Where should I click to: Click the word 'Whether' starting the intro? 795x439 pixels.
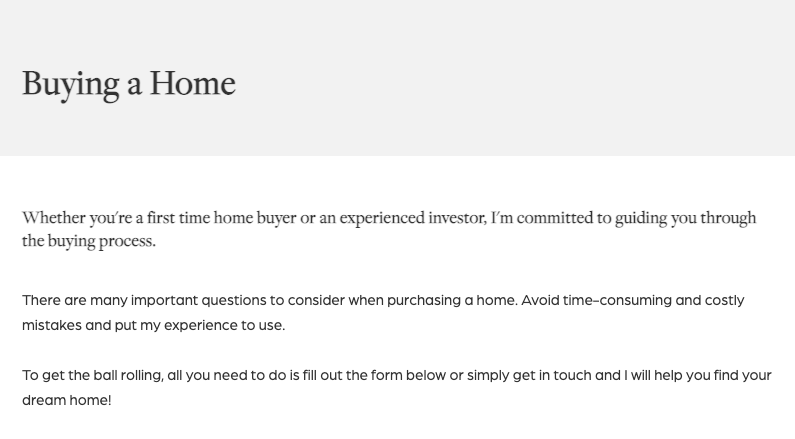pyautogui.click(x=54, y=218)
